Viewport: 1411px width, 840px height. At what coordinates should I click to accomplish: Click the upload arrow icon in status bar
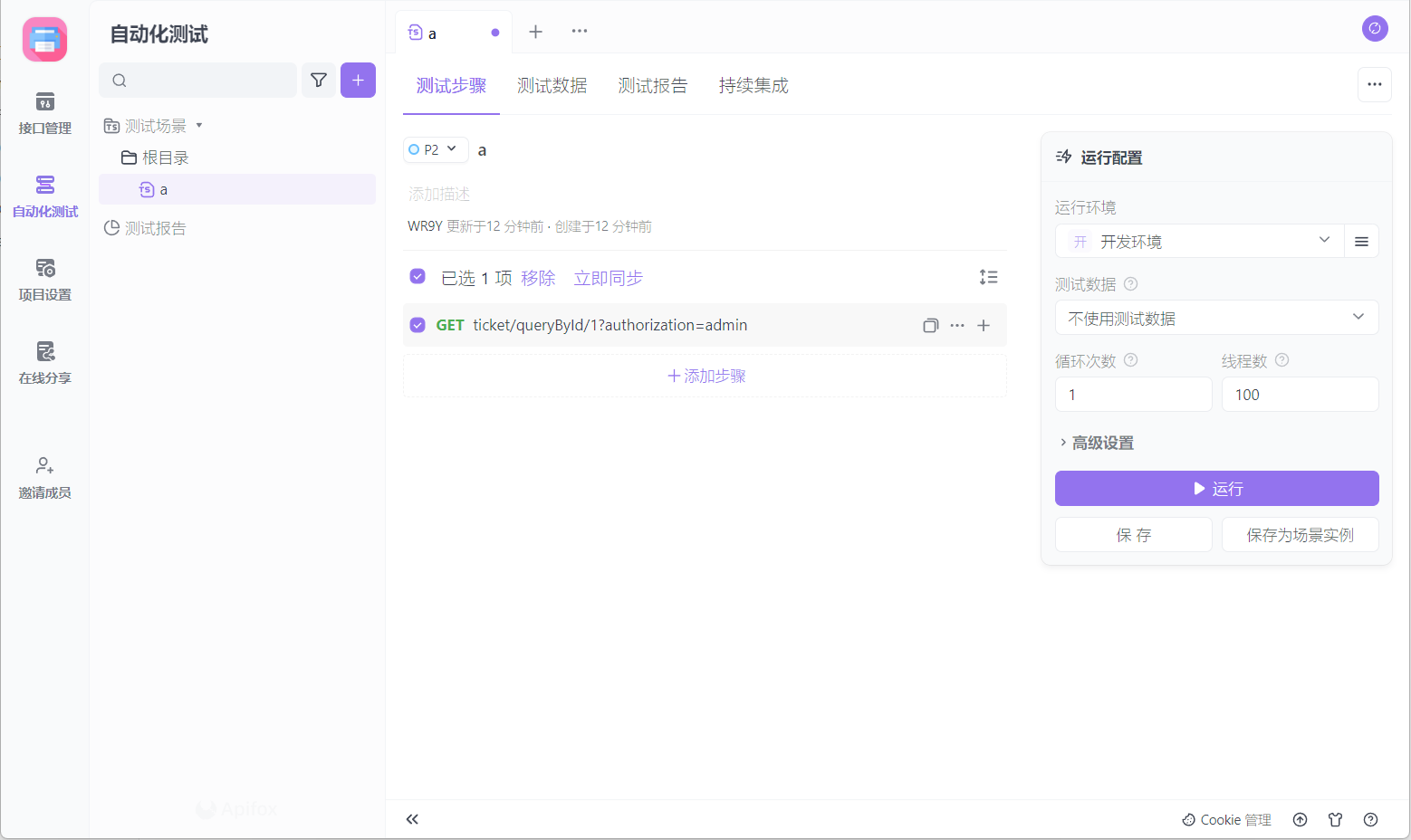pos(1300,819)
